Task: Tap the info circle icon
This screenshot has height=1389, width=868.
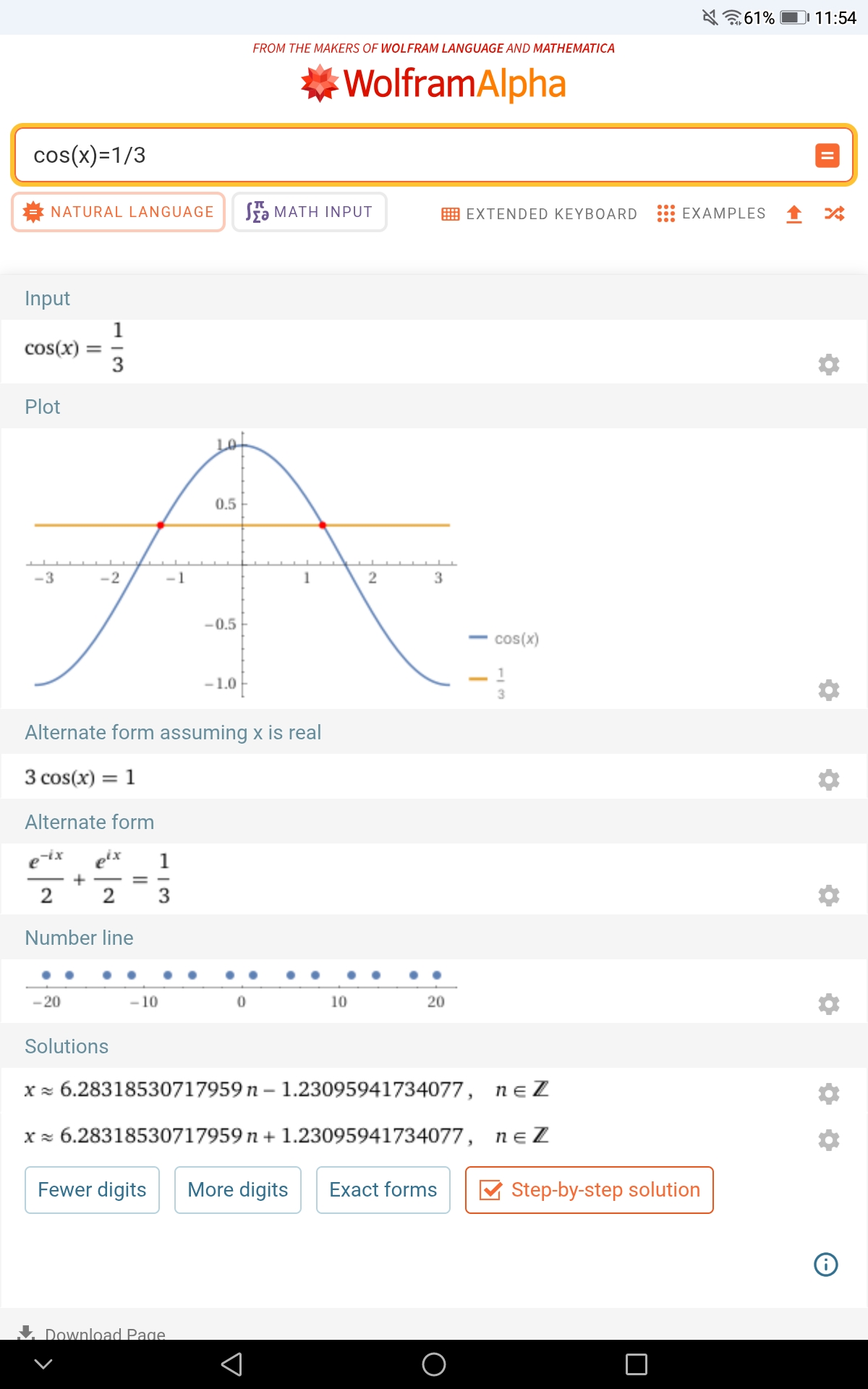Action: coord(825,1265)
